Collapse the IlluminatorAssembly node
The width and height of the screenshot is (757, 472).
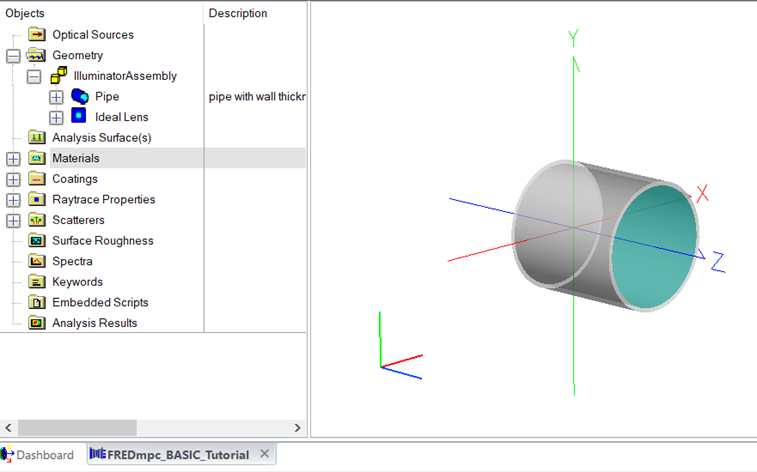point(34,76)
